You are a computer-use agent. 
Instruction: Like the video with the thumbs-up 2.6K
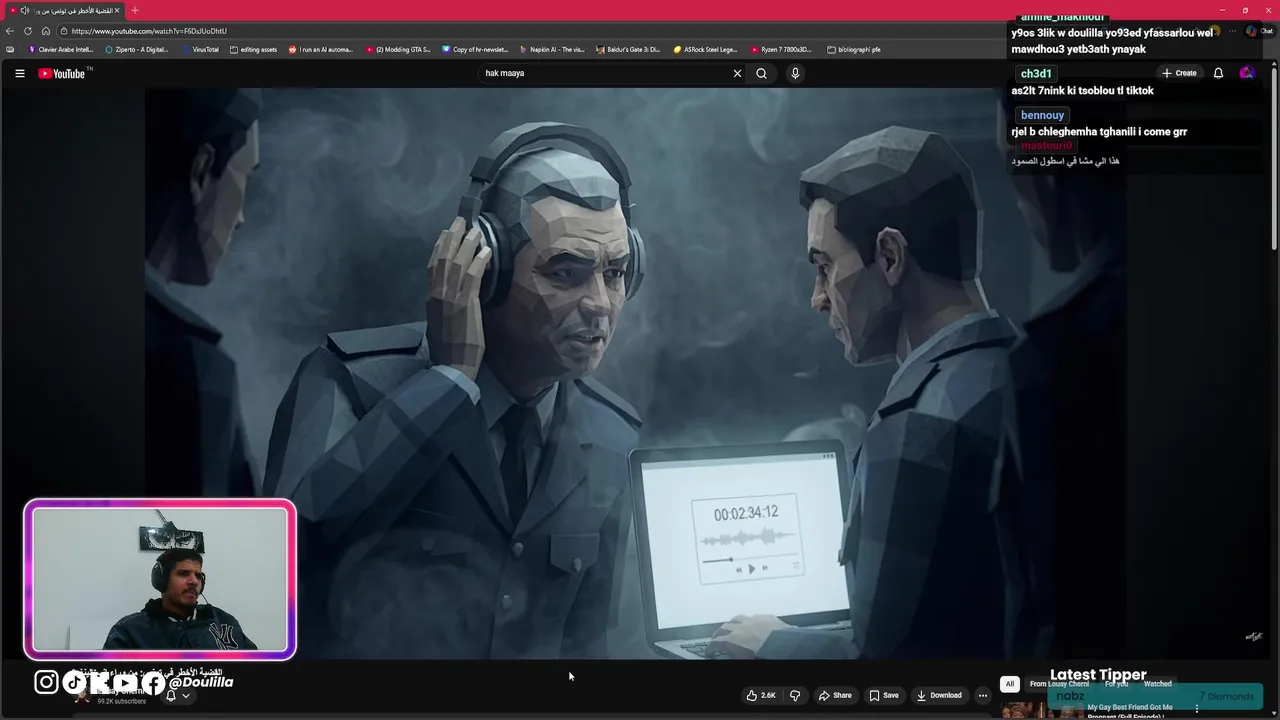tap(761, 695)
